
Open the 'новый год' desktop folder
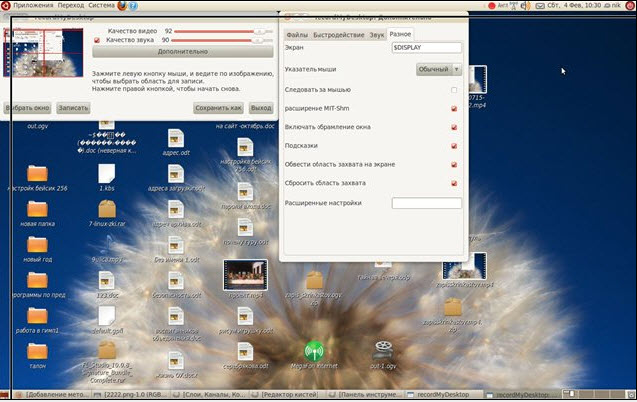pos(37,245)
